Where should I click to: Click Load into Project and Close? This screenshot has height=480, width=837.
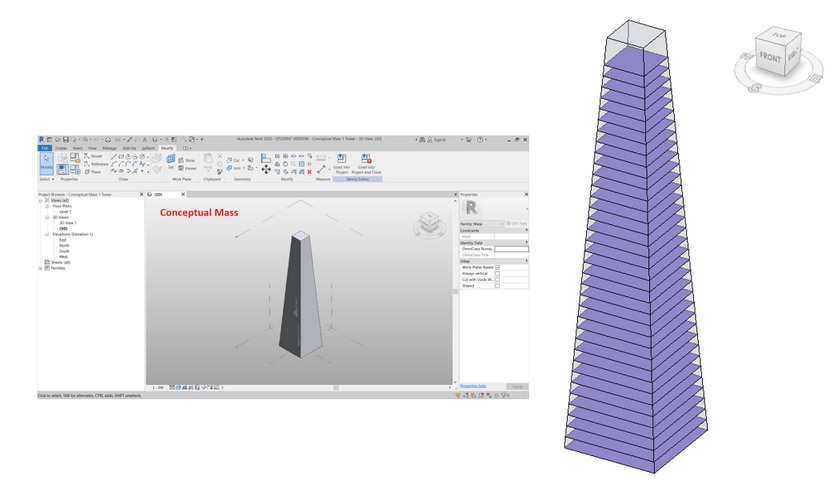(365, 162)
